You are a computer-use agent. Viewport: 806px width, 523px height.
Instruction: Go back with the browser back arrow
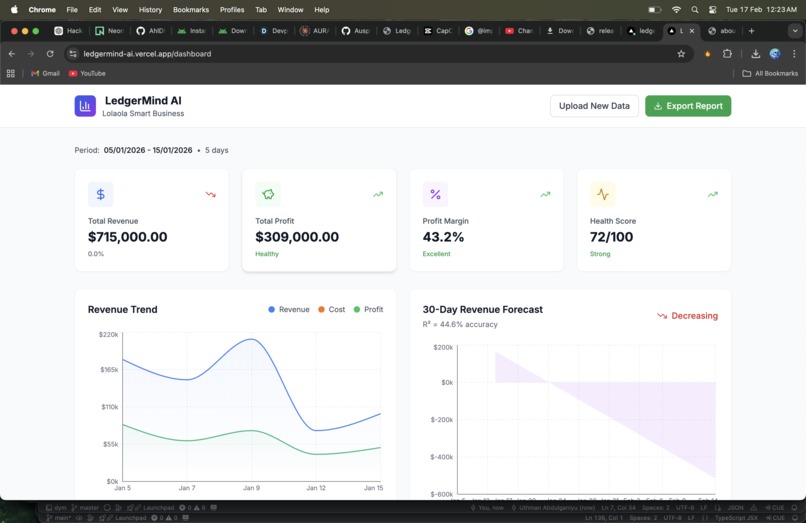(12, 53)
